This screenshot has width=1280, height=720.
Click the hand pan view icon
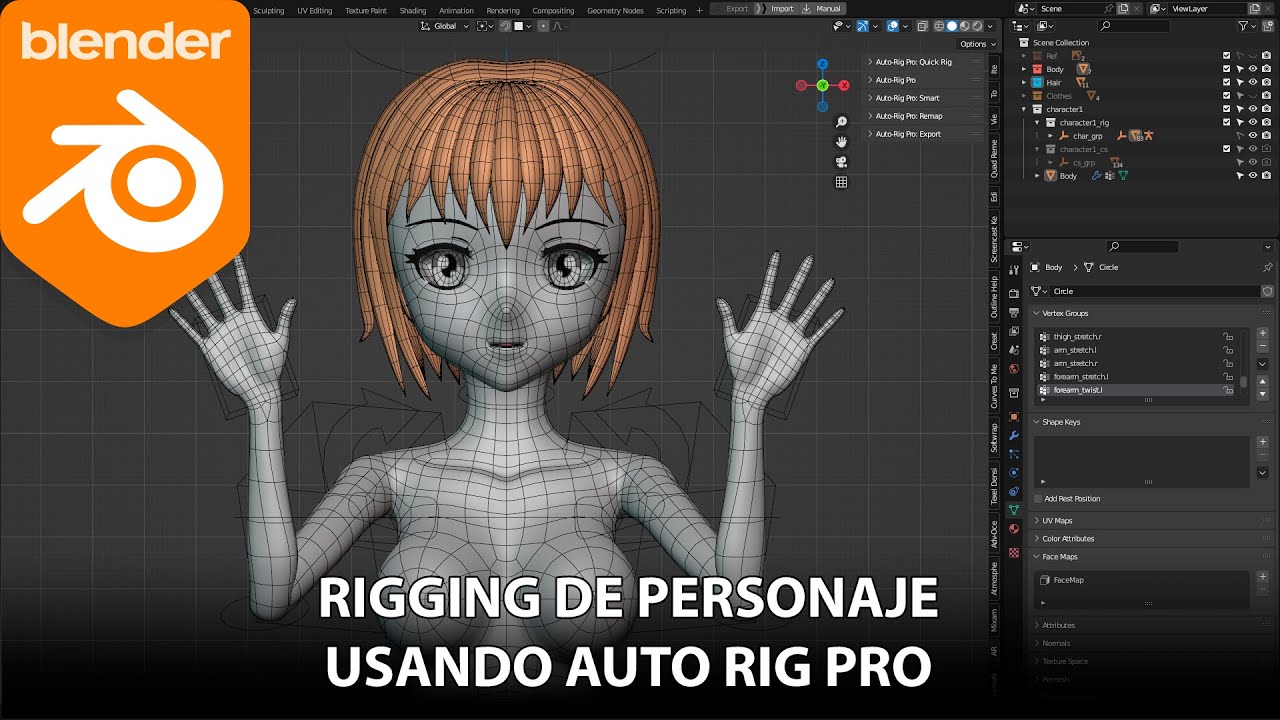[x=842, y=142]
